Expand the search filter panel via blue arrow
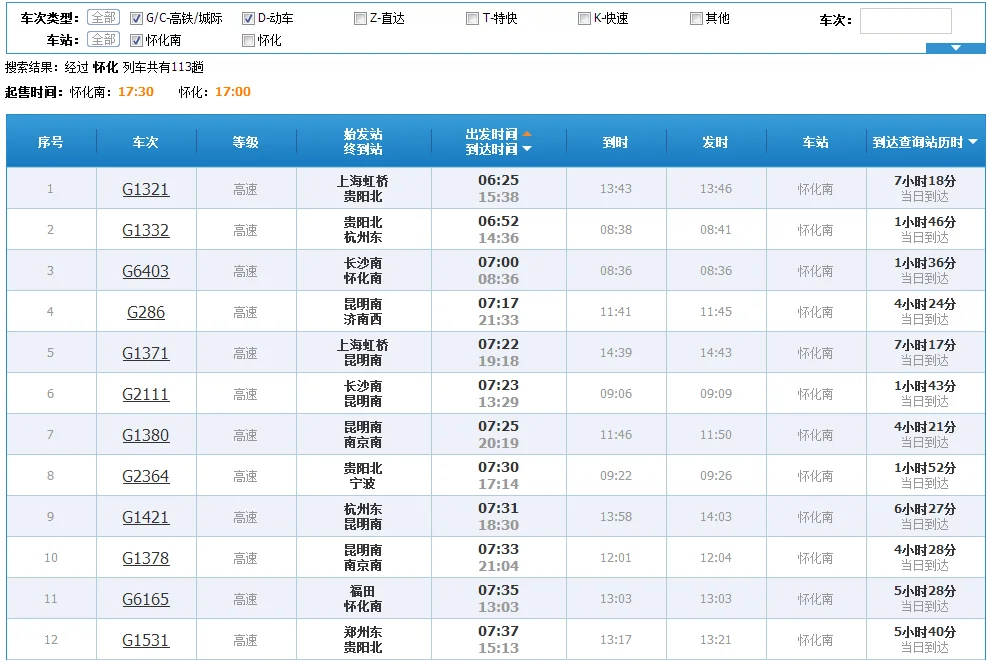Viewport: 991px width, 660px height. click(955, 47)
